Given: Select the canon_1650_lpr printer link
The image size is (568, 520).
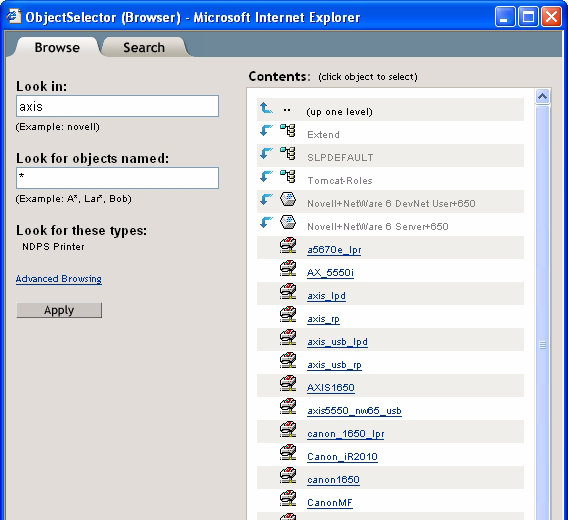Looking at the screenshot, I should coord(346,433).
